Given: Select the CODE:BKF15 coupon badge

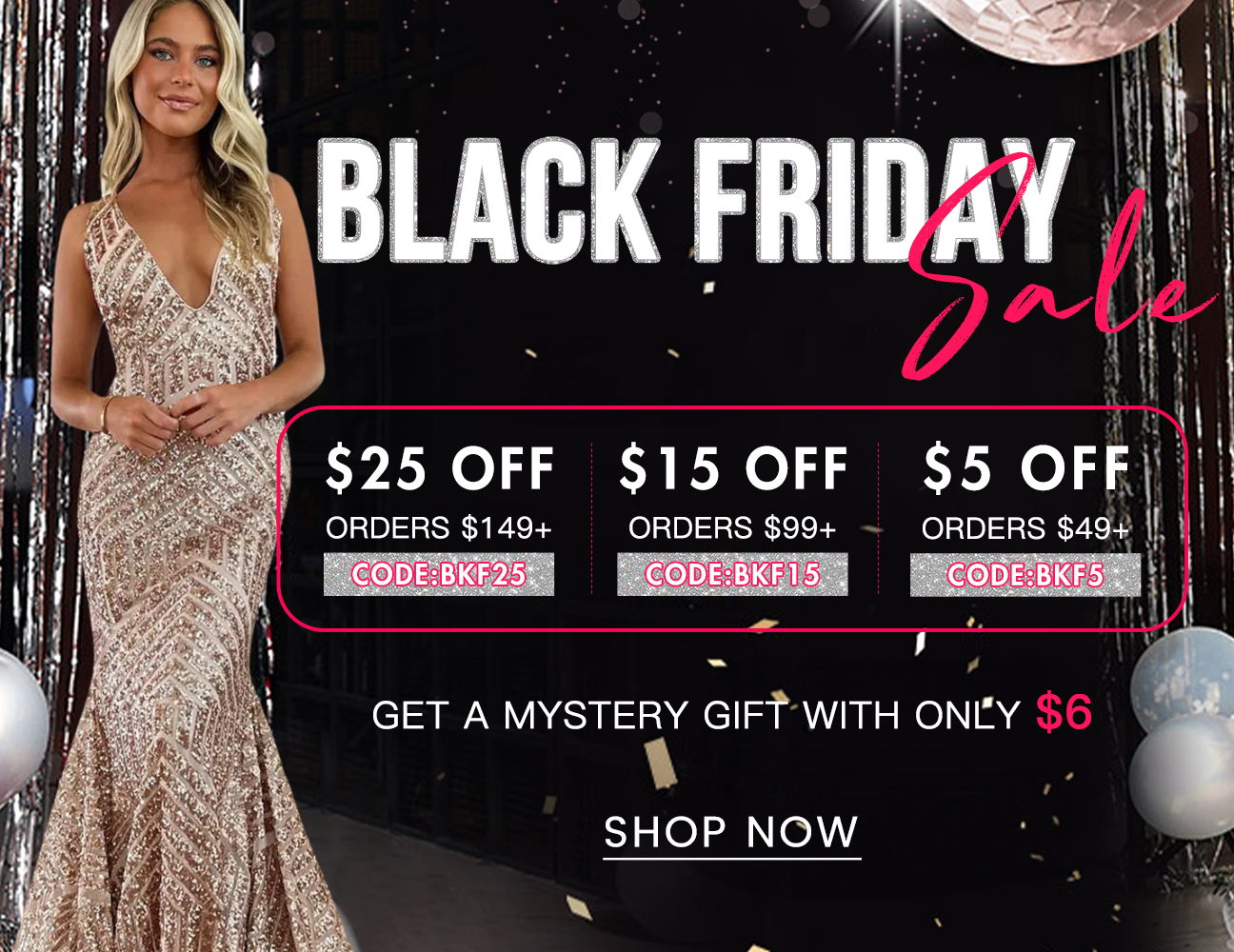Looking at the screenshot, I should [732, 575].
